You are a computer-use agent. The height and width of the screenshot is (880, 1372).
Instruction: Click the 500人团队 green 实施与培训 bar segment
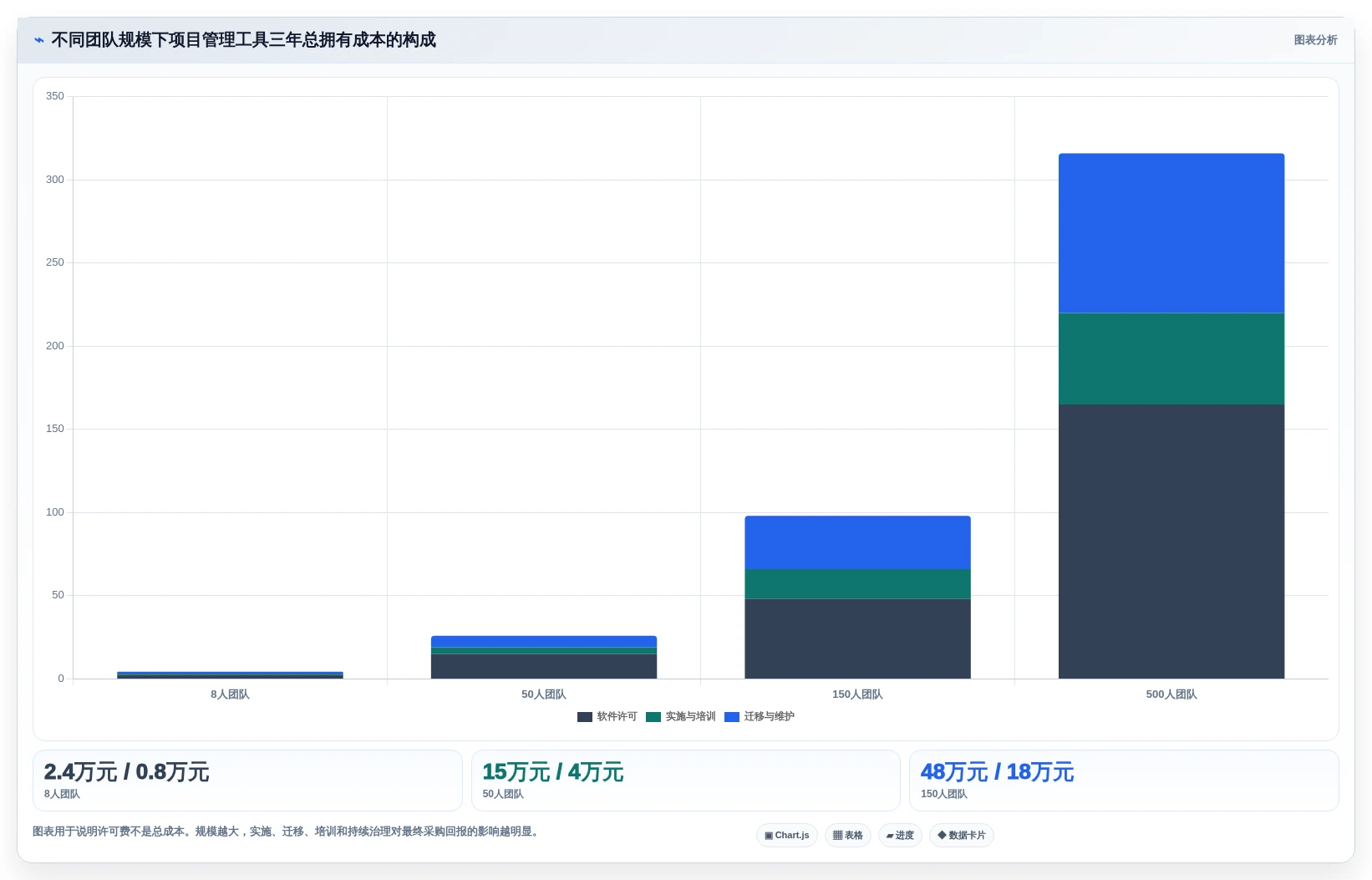coord(1171,359)
